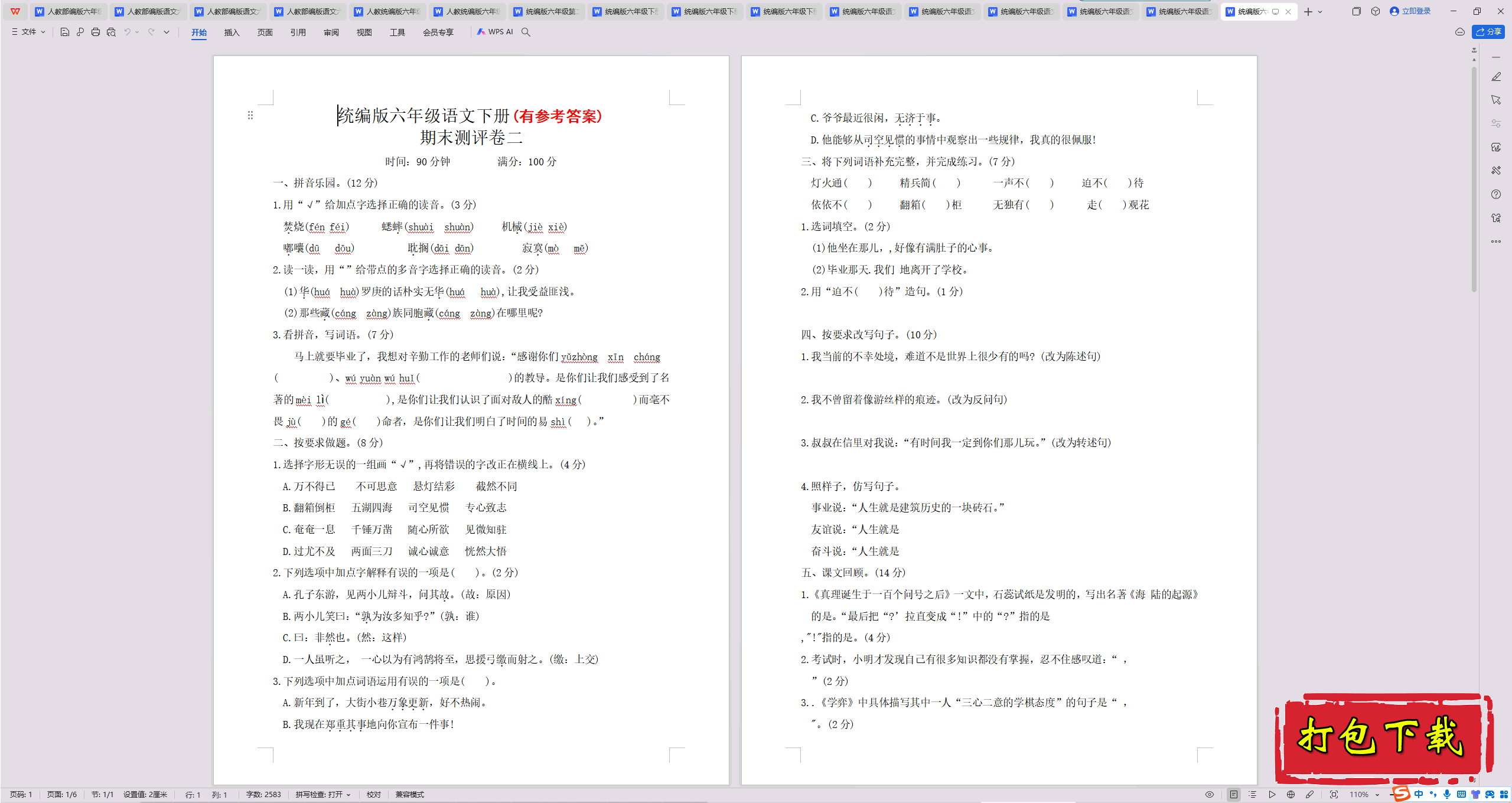Click the 打包下载 red stamp image
The width and height of the screenshot is (1512, 803).
pyautogui.click(x=1384, y=738)
